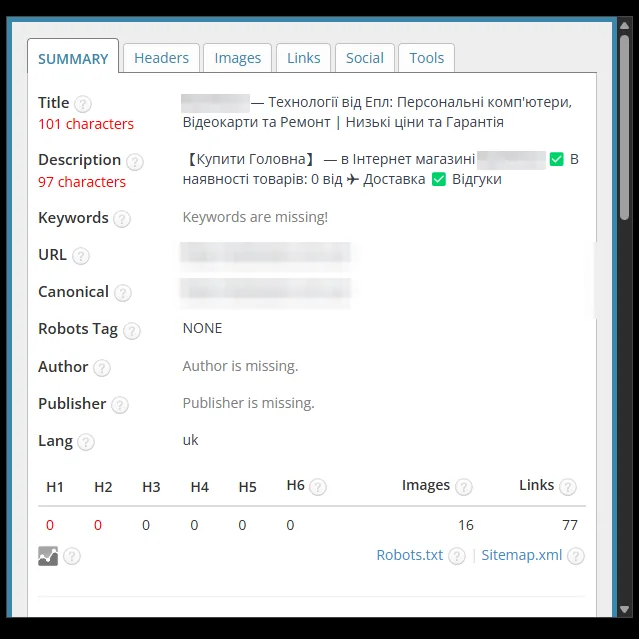This screenshot has width=639, height=639.
Task: Click the Links count 77
Action: [x=570, y=525]
